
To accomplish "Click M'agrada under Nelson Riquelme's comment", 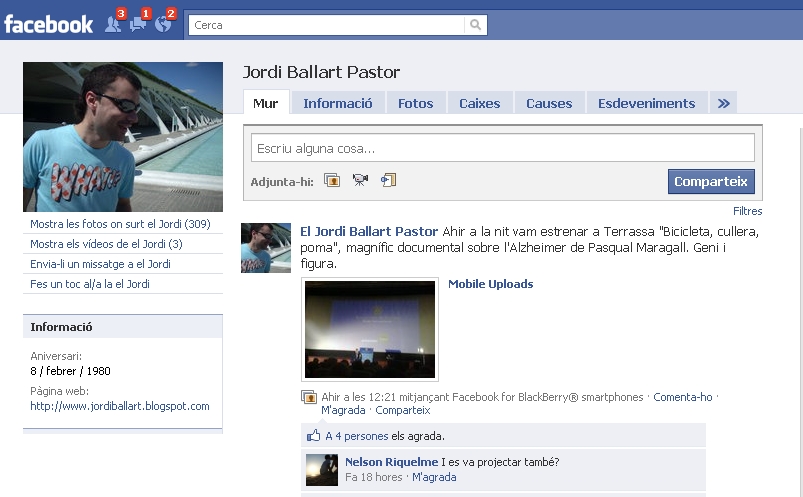I will point(434,477).
